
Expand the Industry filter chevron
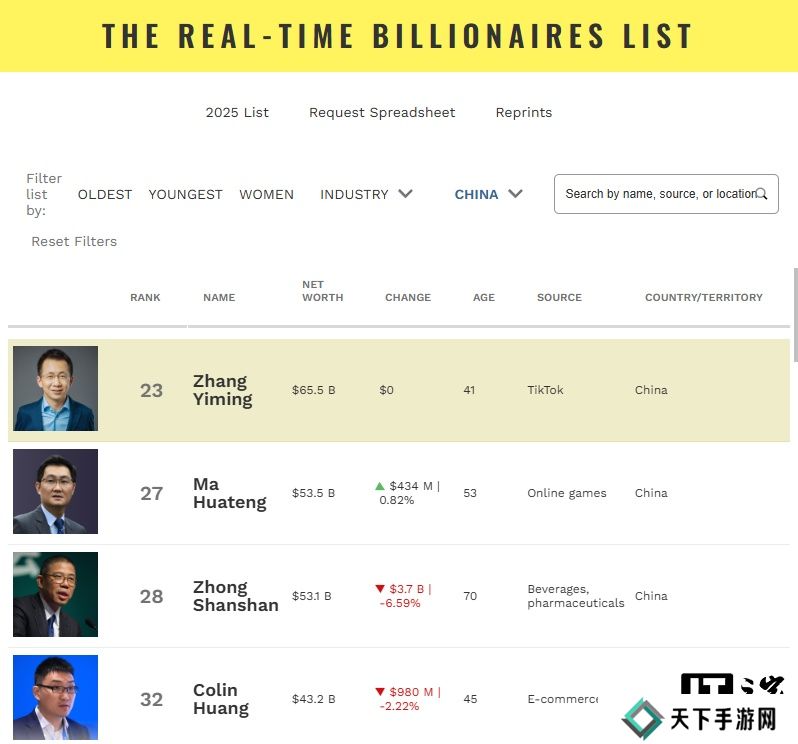pos(405,194)
